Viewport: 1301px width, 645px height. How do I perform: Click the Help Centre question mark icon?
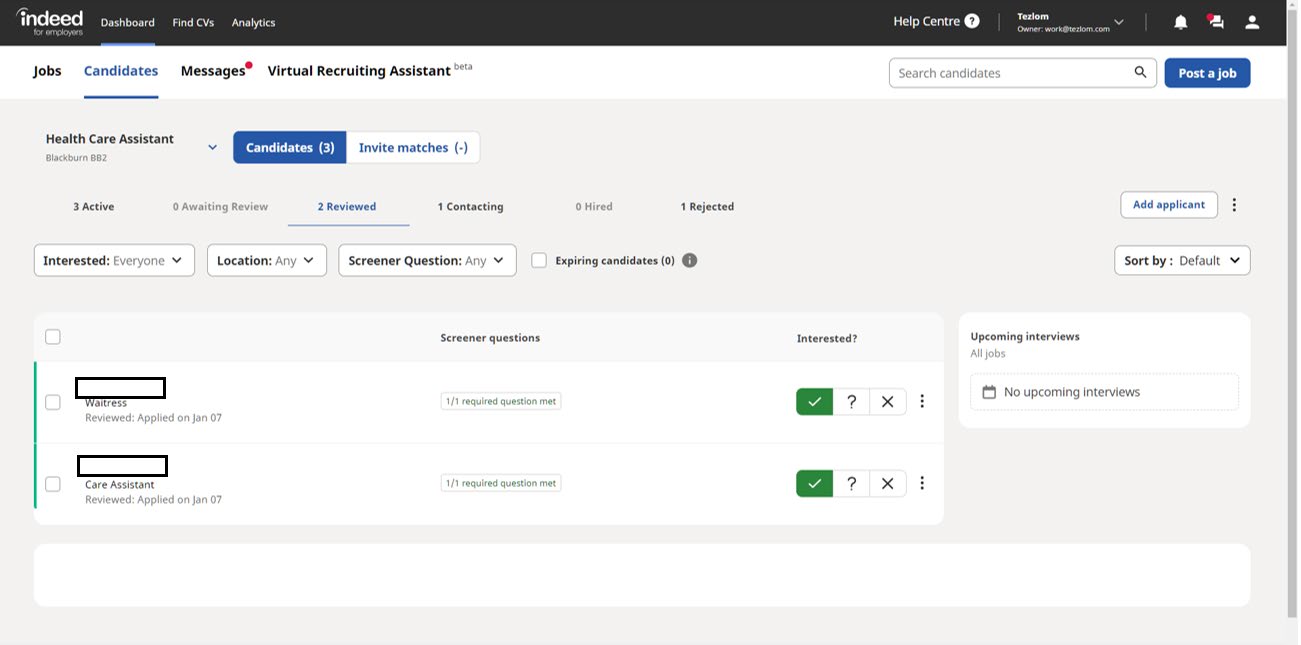(972, 22)
